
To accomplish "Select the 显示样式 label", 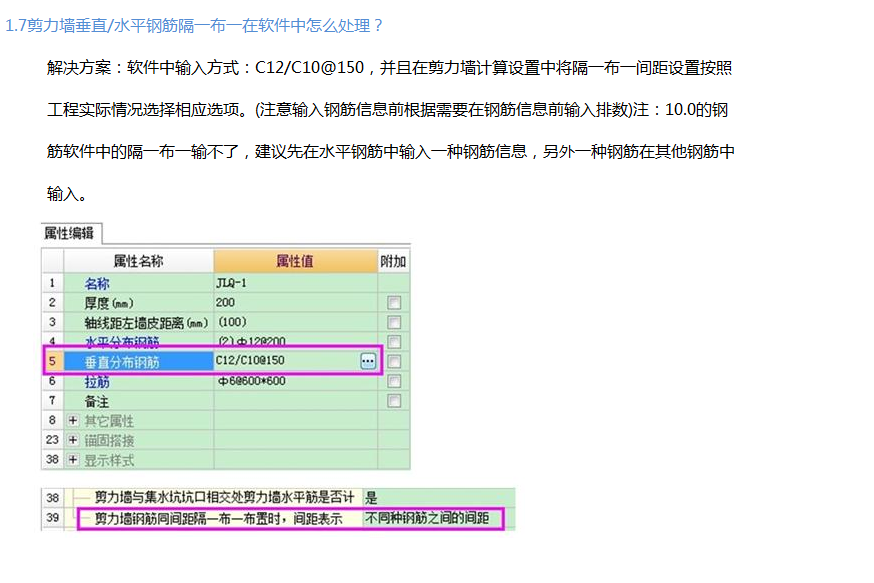I will (x=109, y=460).
